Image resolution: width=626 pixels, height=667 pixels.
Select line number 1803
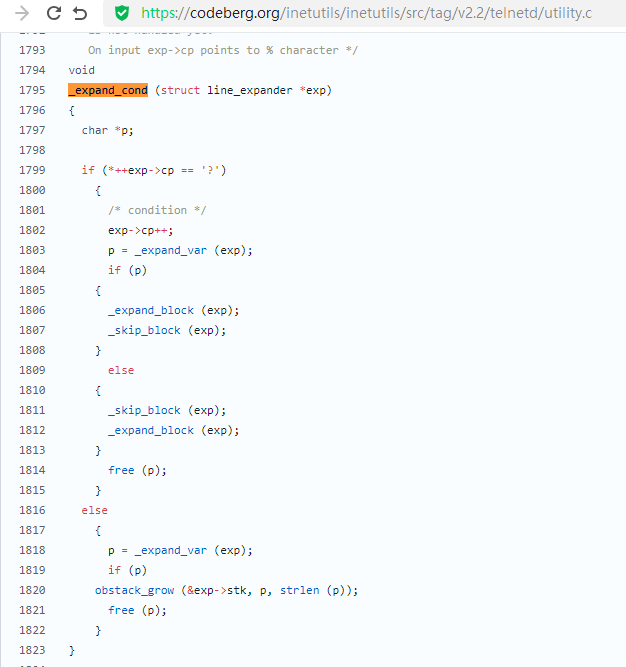[x=32, y=250]
